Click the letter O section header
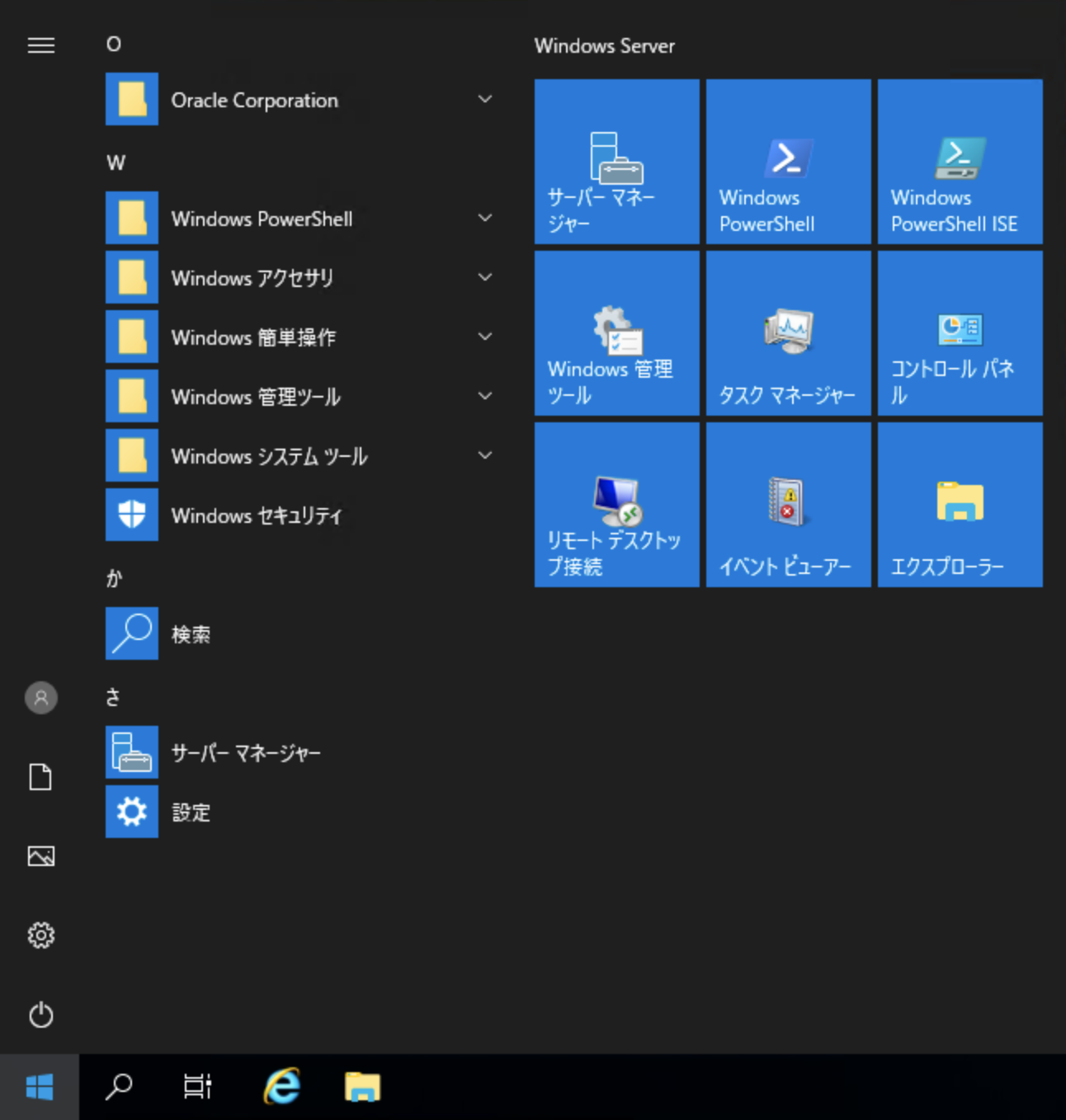 (114, 44)
